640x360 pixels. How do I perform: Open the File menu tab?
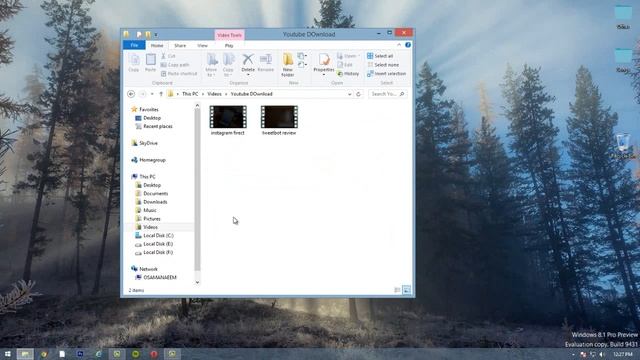click(x=134, y=45)
